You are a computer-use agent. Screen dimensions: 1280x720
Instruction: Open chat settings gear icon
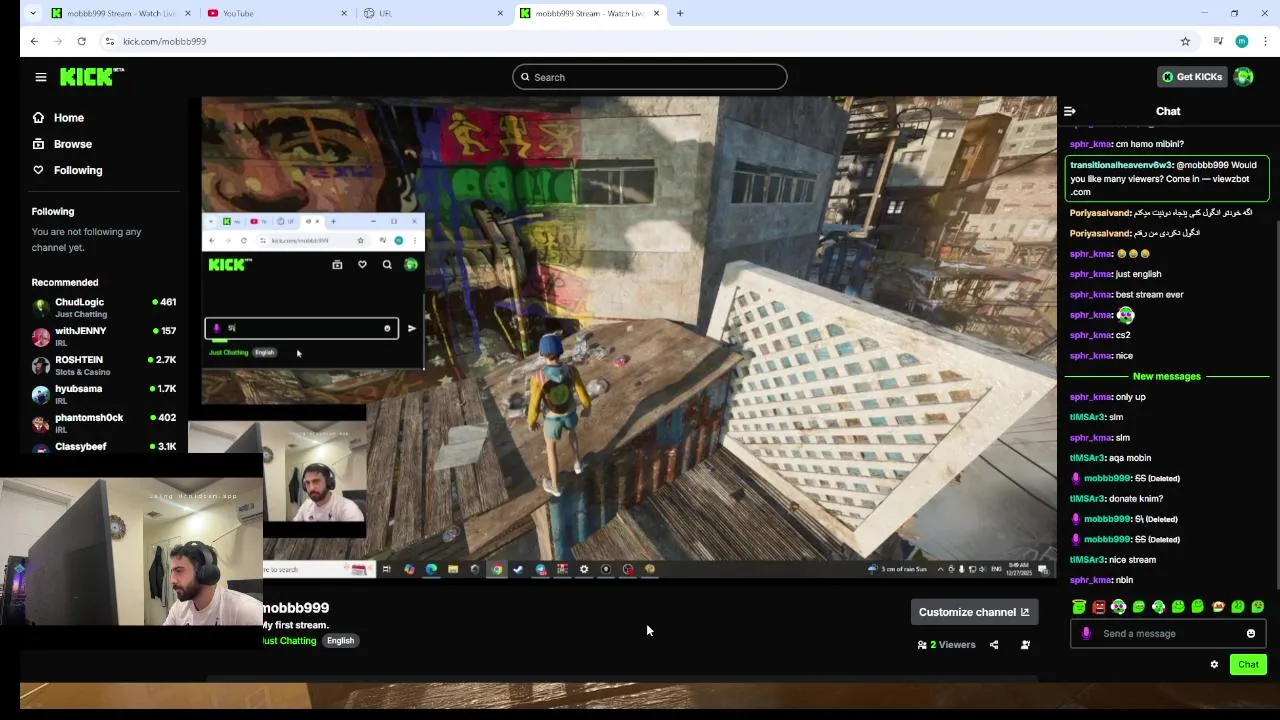(x=1214, y=664)
